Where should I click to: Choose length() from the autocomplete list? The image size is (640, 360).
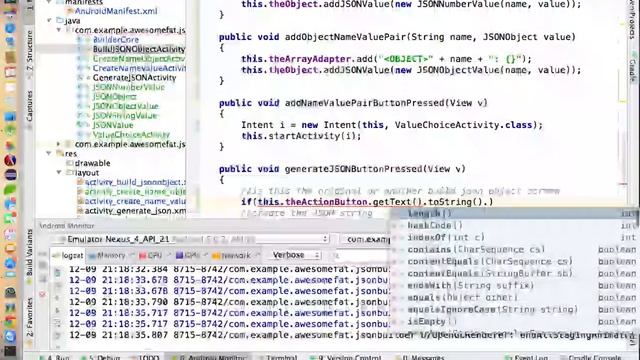(x=514, y=213)
